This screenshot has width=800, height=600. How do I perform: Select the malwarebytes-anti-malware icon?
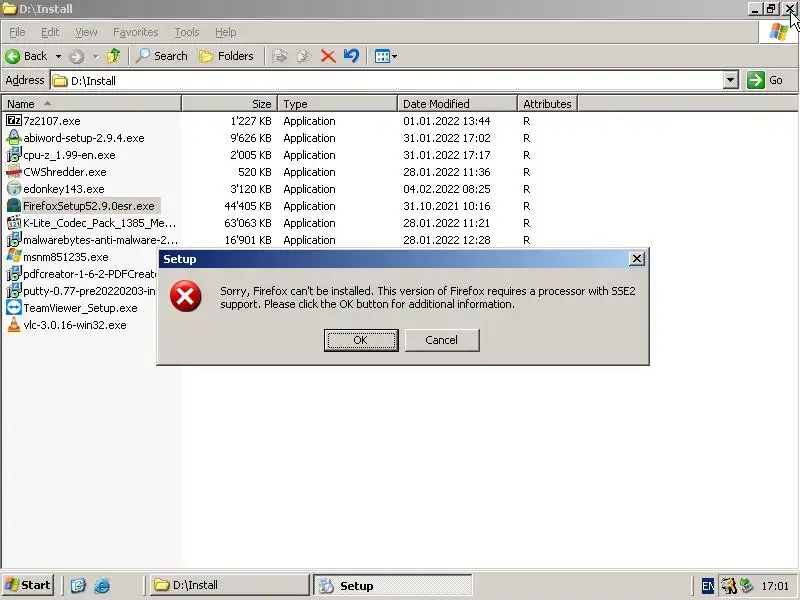(x=14, y=239)
